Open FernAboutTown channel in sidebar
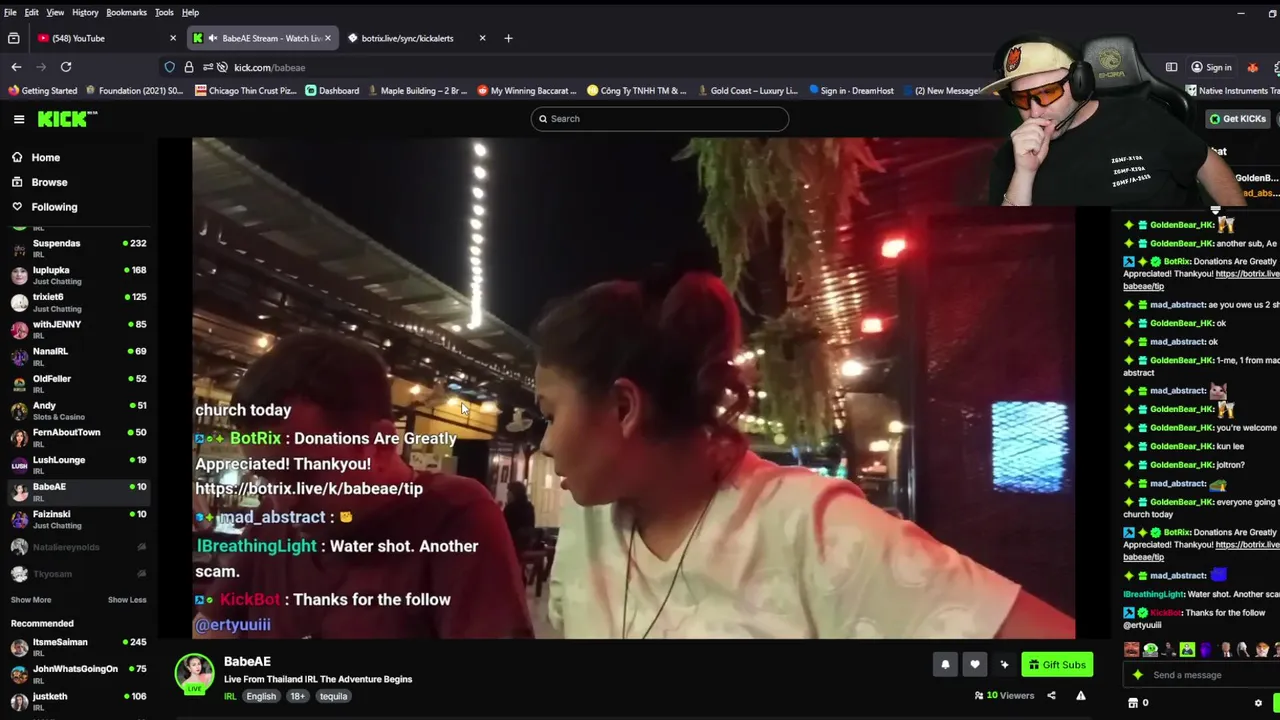The width and height of the screenshot is (1280, 720). pyautogui.click(x=78, y=437)
